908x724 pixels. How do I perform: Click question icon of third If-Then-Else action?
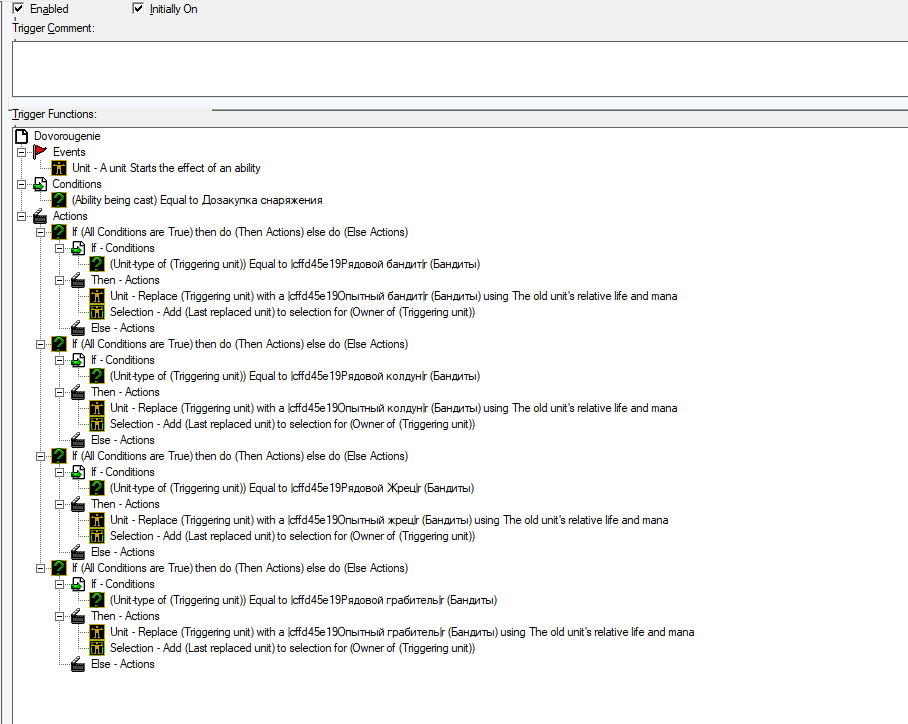(x=59, y=456)
